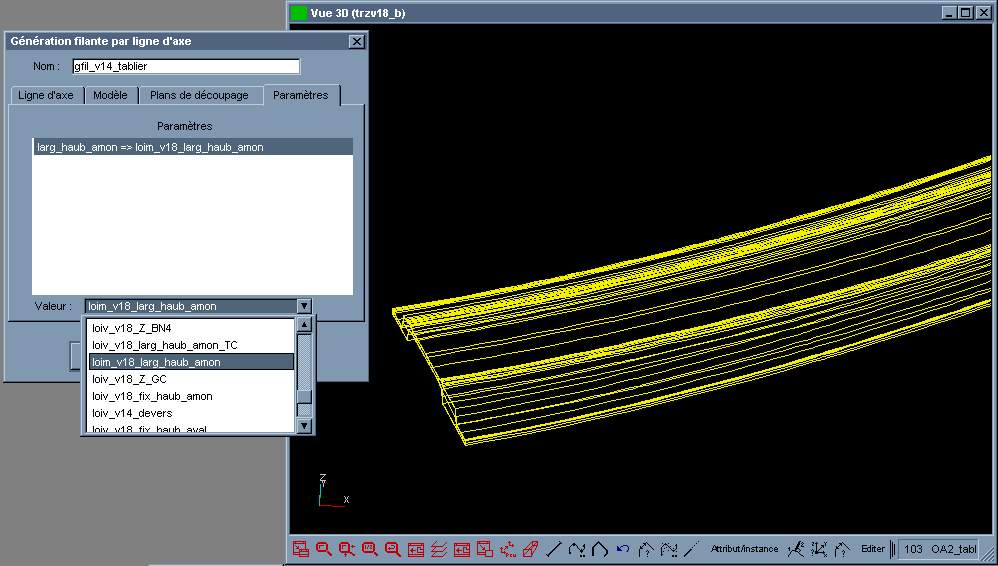Minimize the Vue 3D window
The height and width of the screenshot is (566, 998).
pos(950,12)
